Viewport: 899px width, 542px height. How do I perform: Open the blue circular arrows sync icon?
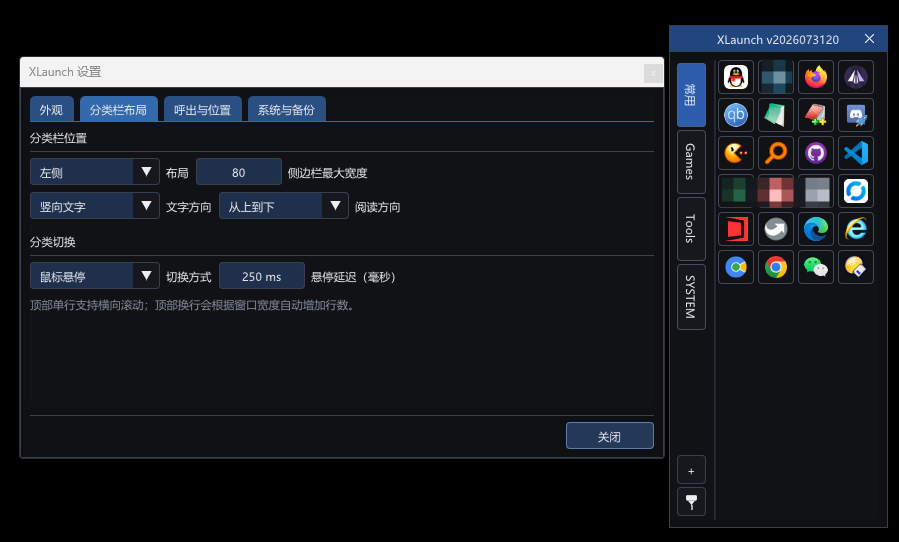pos(855,191)
